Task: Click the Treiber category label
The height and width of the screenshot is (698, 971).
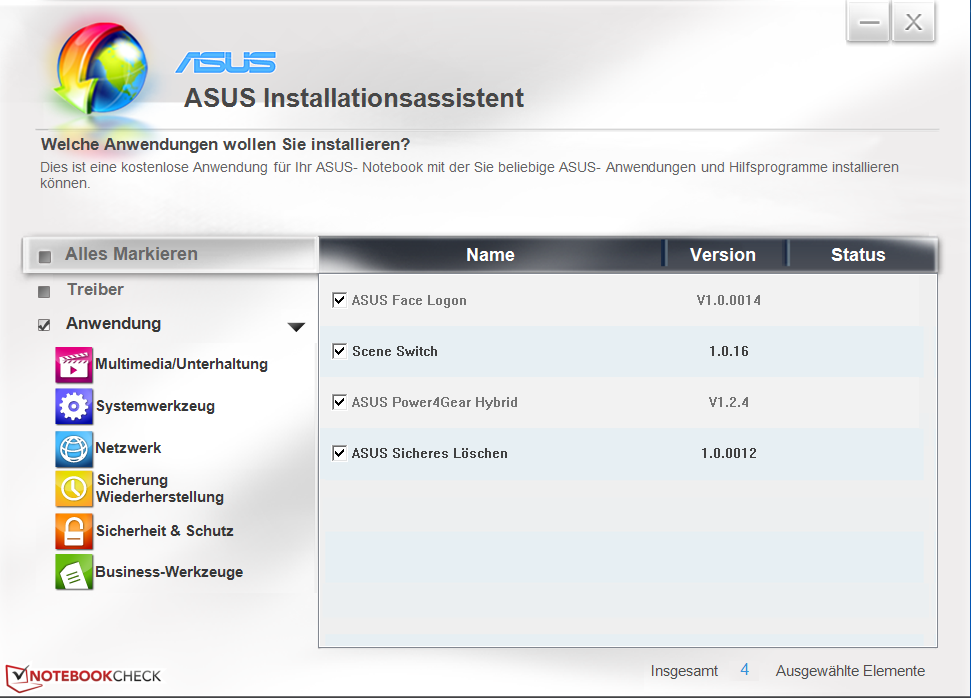Action: [x=95, y=290]
